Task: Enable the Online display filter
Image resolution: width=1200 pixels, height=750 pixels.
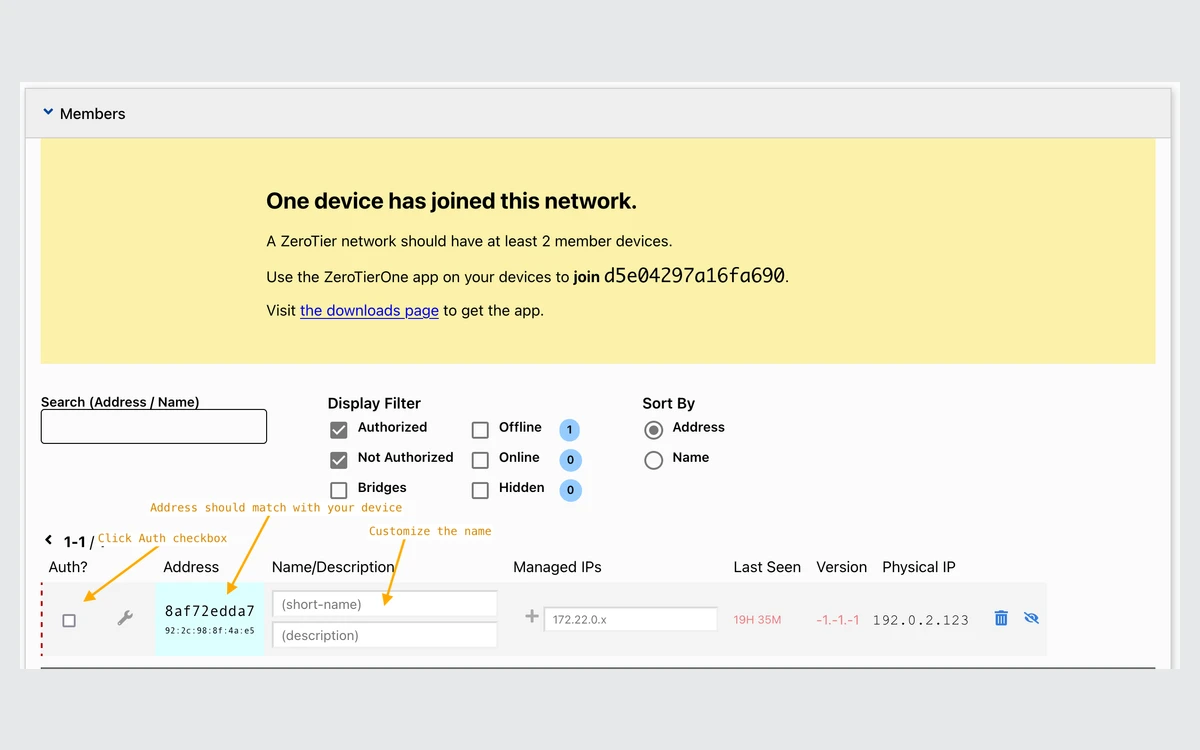Action: point(480,460)
